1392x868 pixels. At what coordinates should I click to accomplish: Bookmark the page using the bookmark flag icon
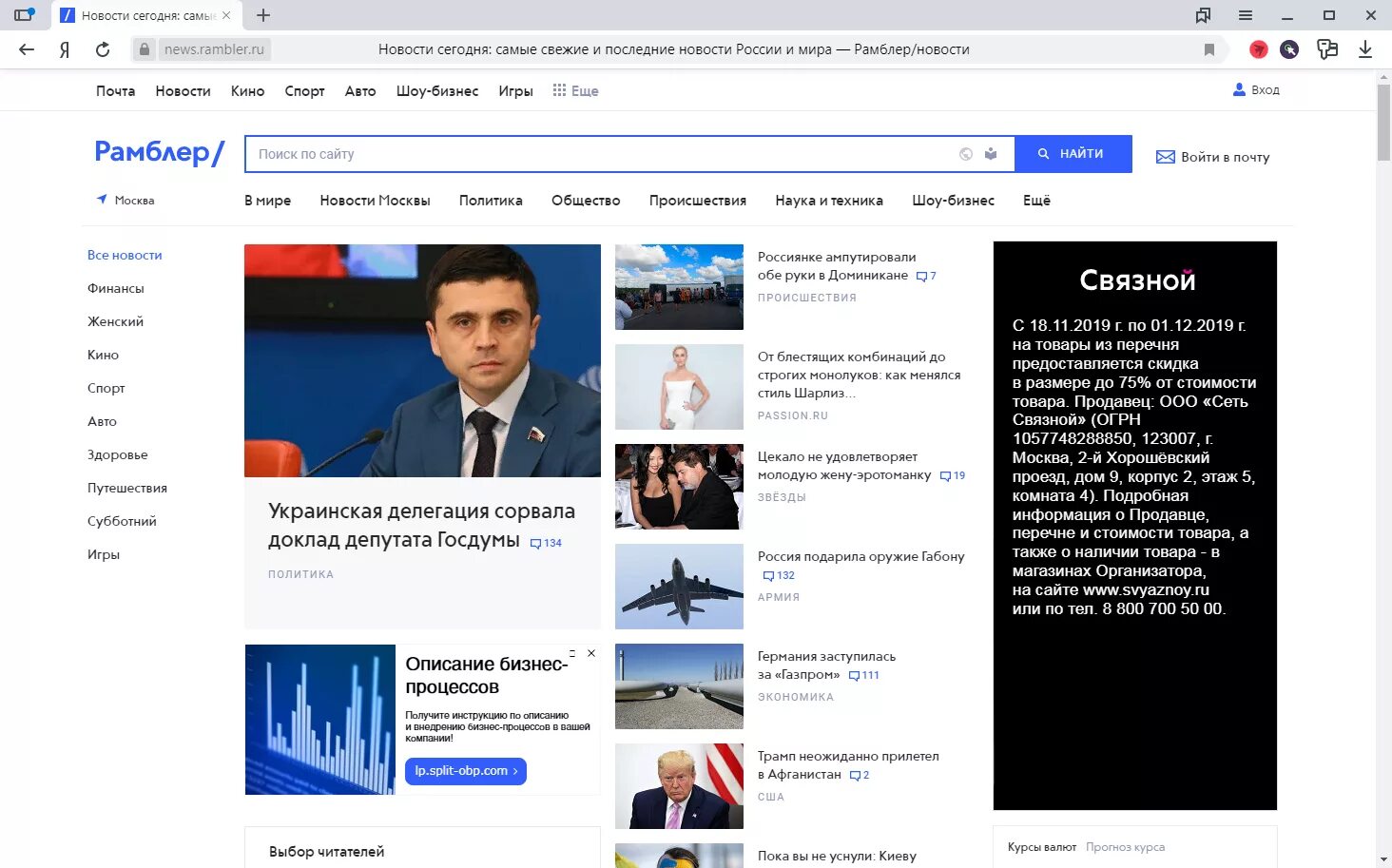1209,49
